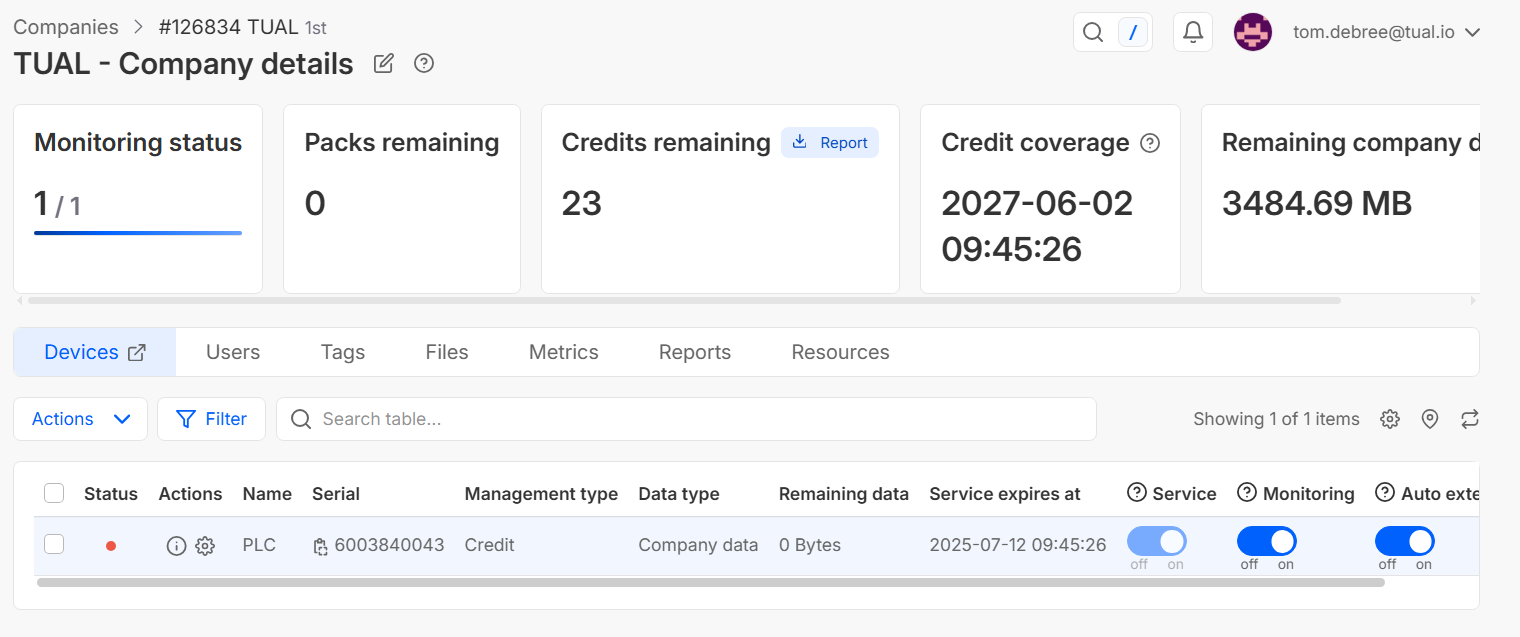Open the notifications bell
1520x637 pixels.
[x=1192, y=32]
